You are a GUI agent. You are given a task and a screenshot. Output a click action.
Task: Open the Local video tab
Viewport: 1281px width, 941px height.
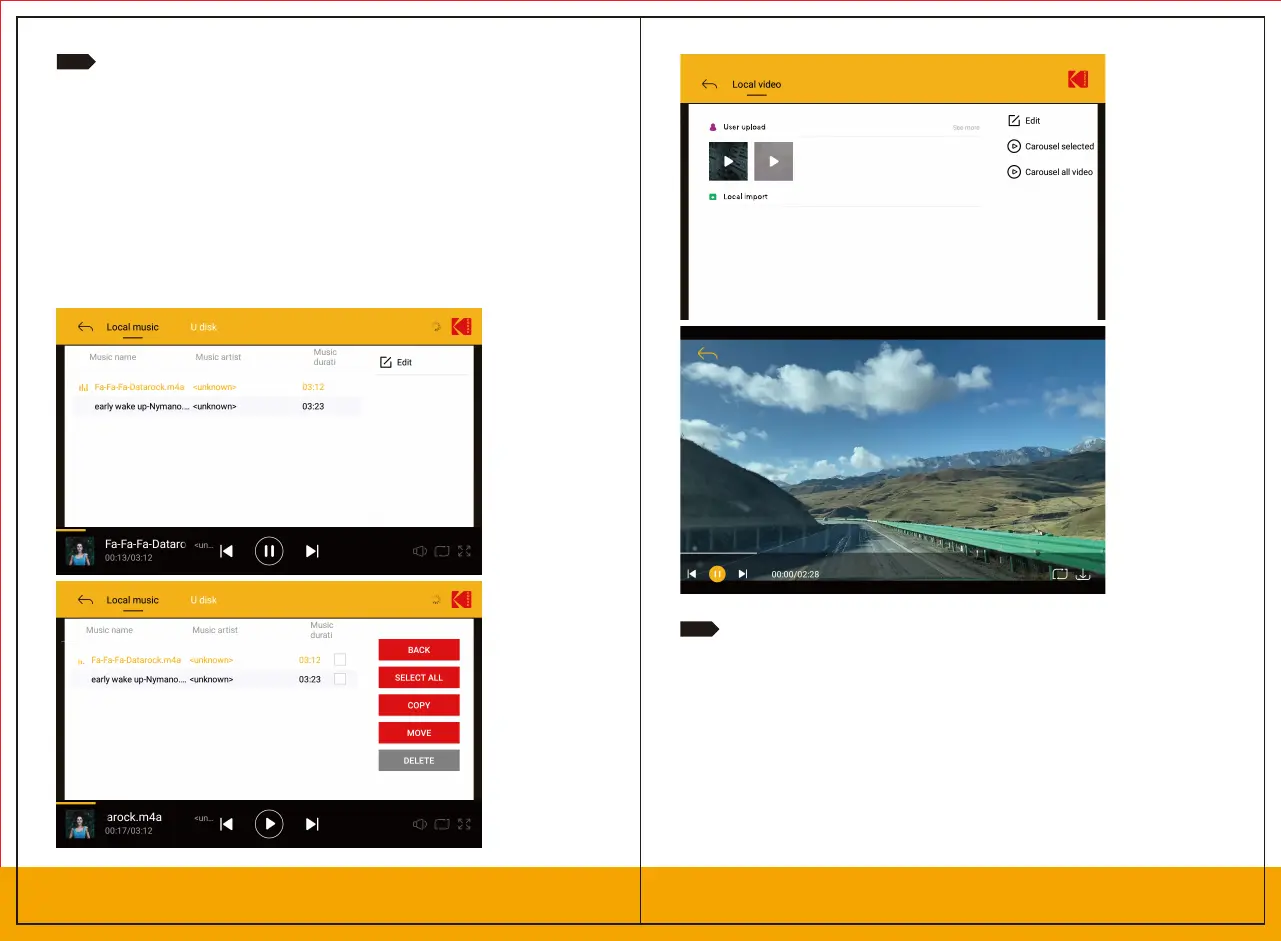tap(756, 85)
